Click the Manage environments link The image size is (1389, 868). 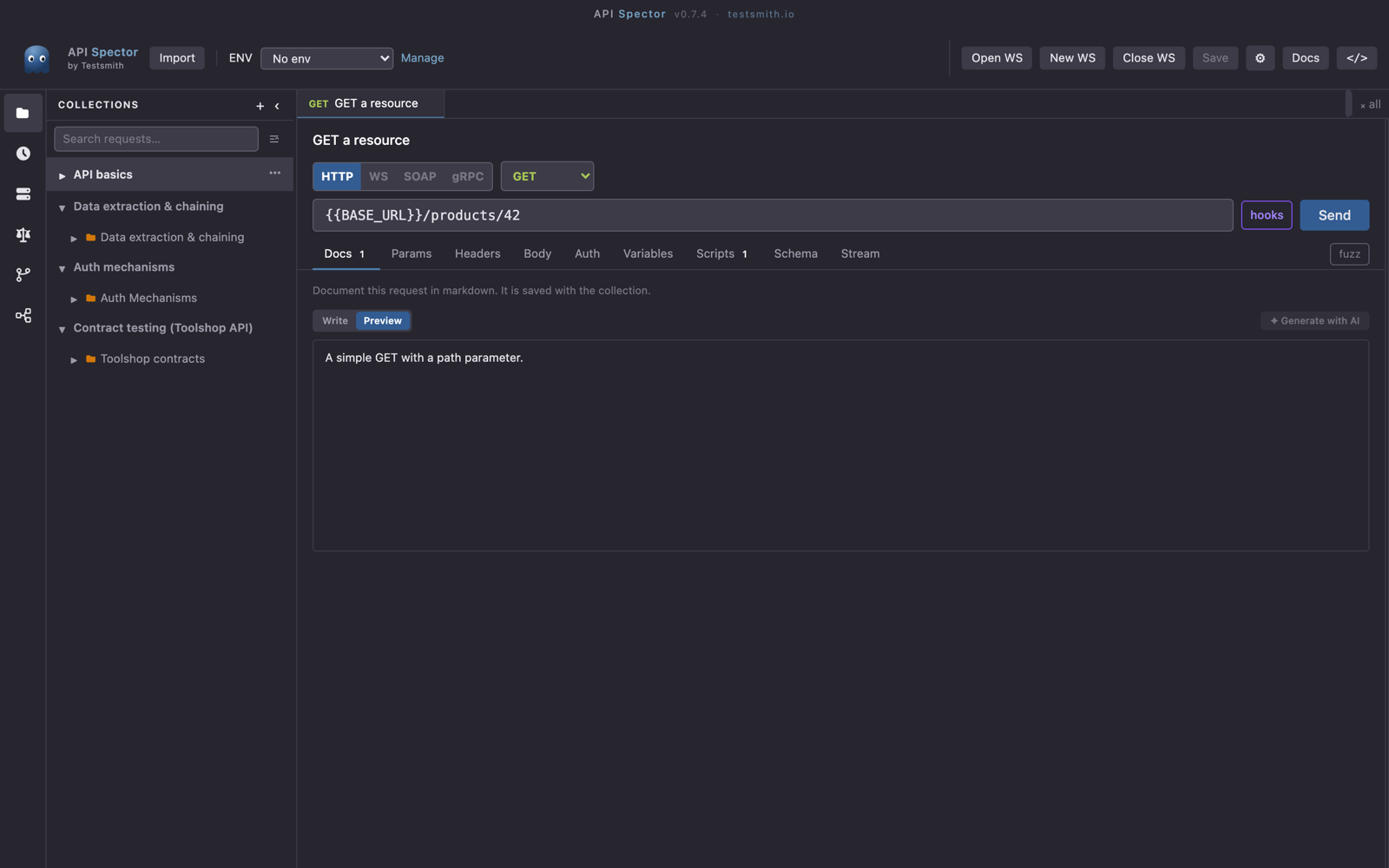coord(423,58)
